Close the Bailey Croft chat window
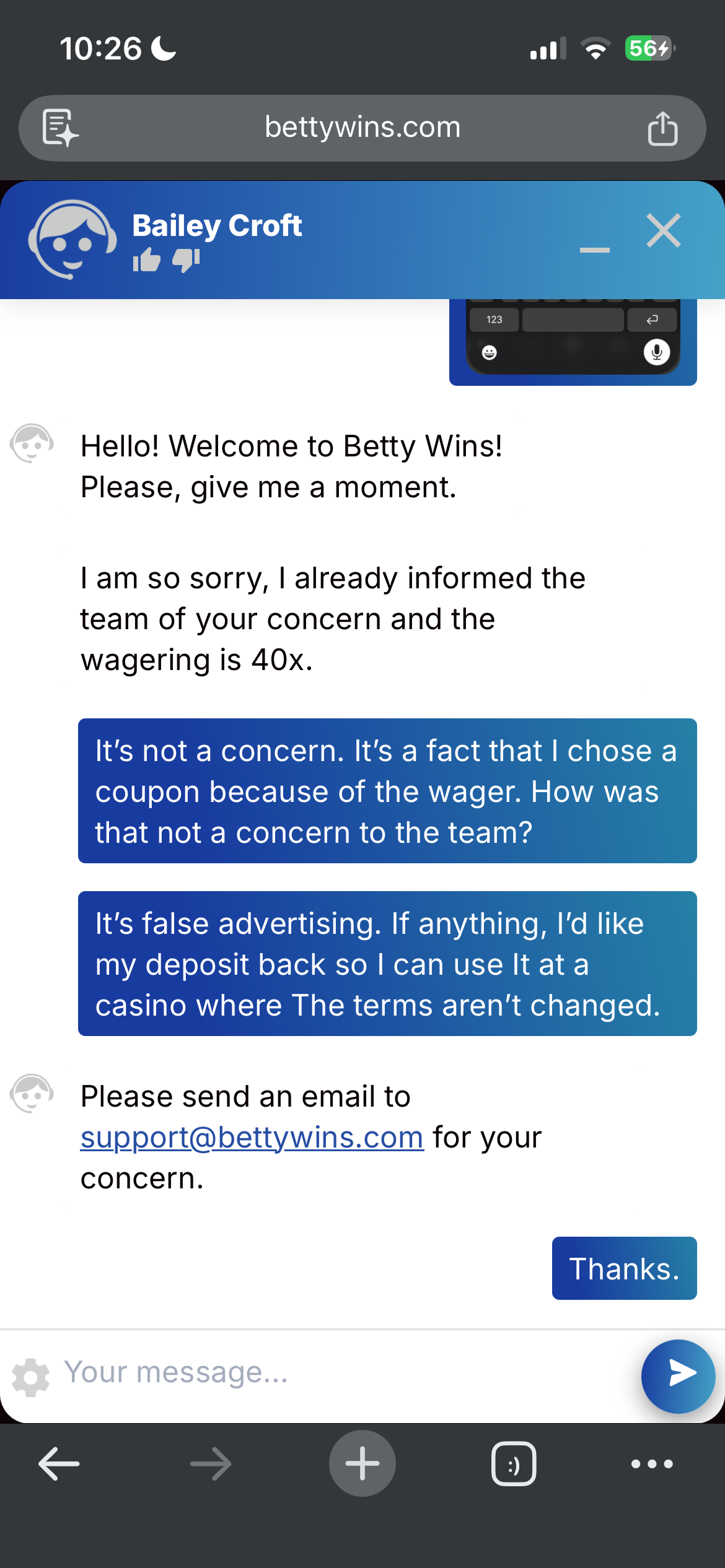Image resolution: width=725 pixels, height=1568 pixels. pos(664,230)
